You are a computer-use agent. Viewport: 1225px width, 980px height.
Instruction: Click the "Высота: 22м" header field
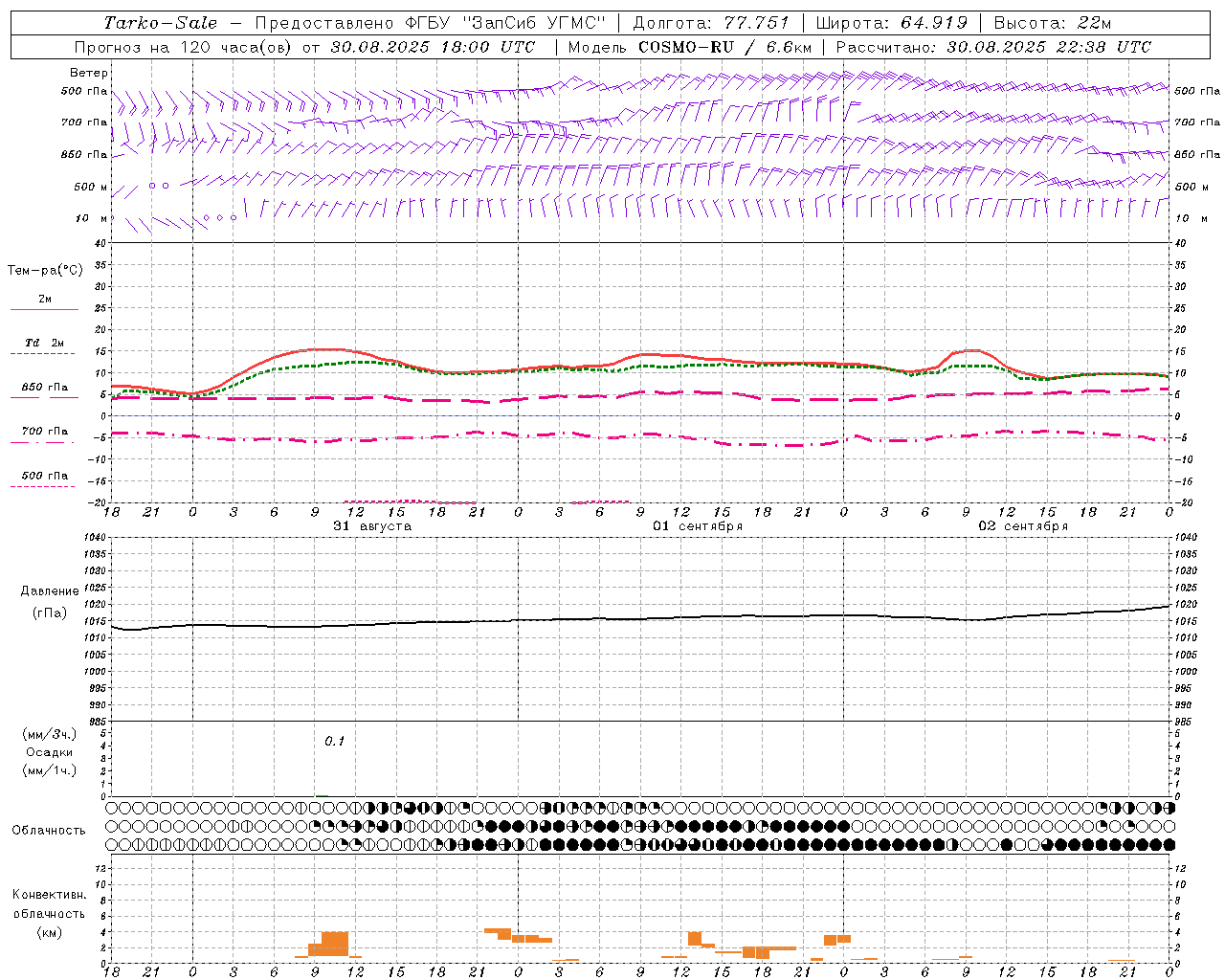tap(1053, 23)
